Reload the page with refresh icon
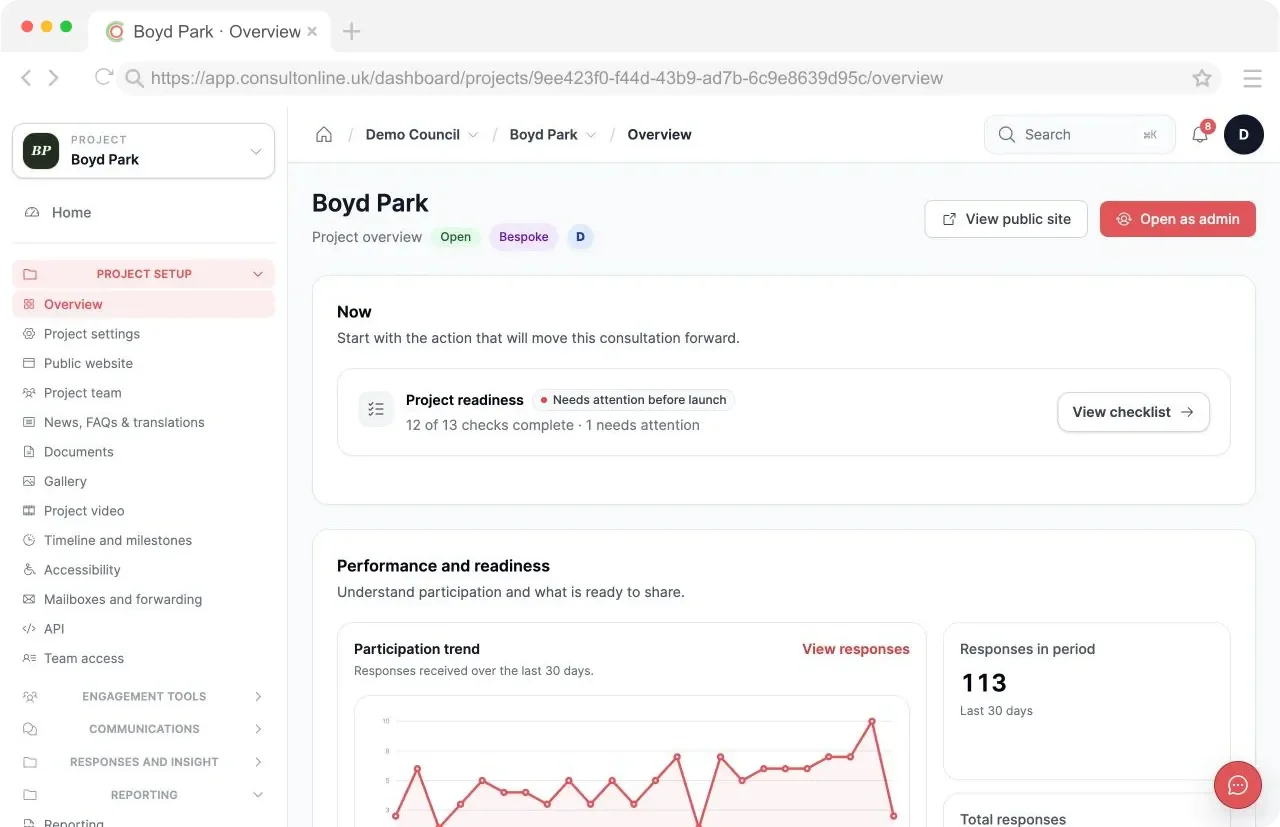 click(x=103, y=77)
